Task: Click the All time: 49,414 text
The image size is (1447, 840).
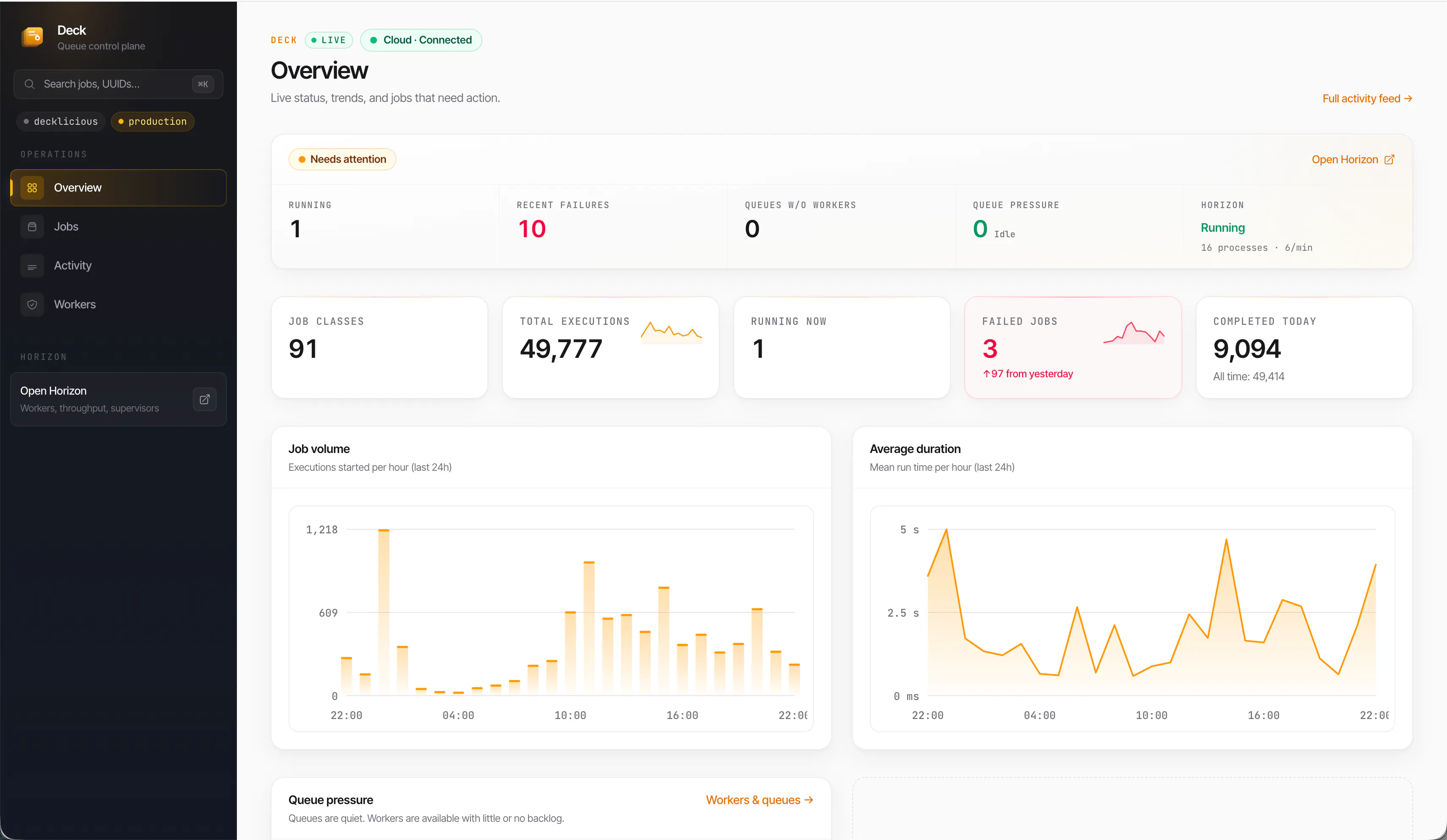Action: tap(1248, 377)
